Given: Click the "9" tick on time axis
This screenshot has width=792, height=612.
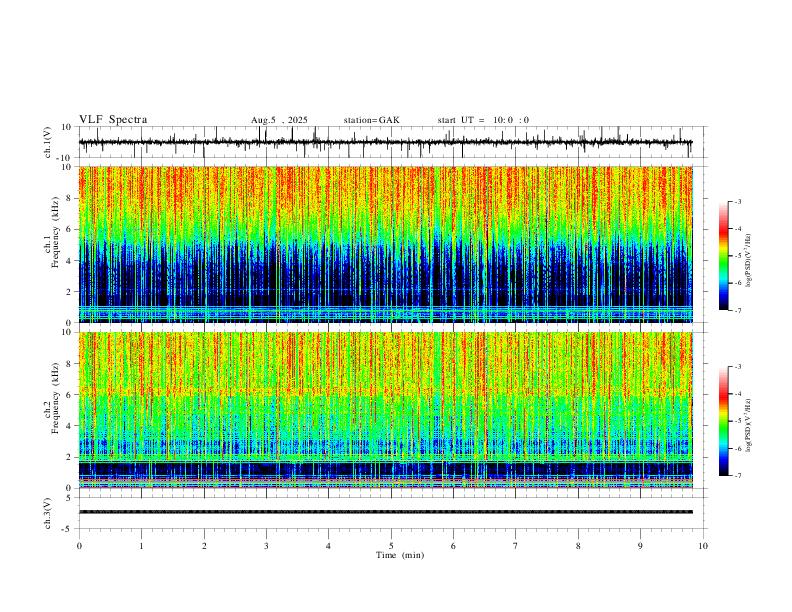Looking at the screenshot, I should (640, 546).
